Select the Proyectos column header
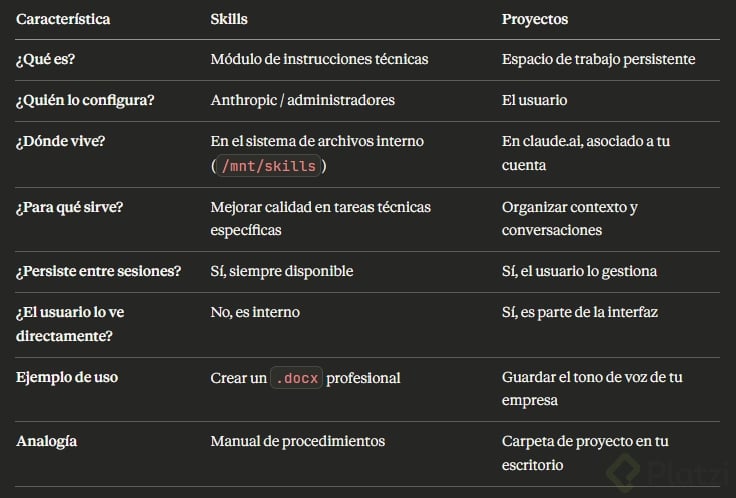Image resolution: width=736 pixels, height=498 pixels. (x=534, y=19)
